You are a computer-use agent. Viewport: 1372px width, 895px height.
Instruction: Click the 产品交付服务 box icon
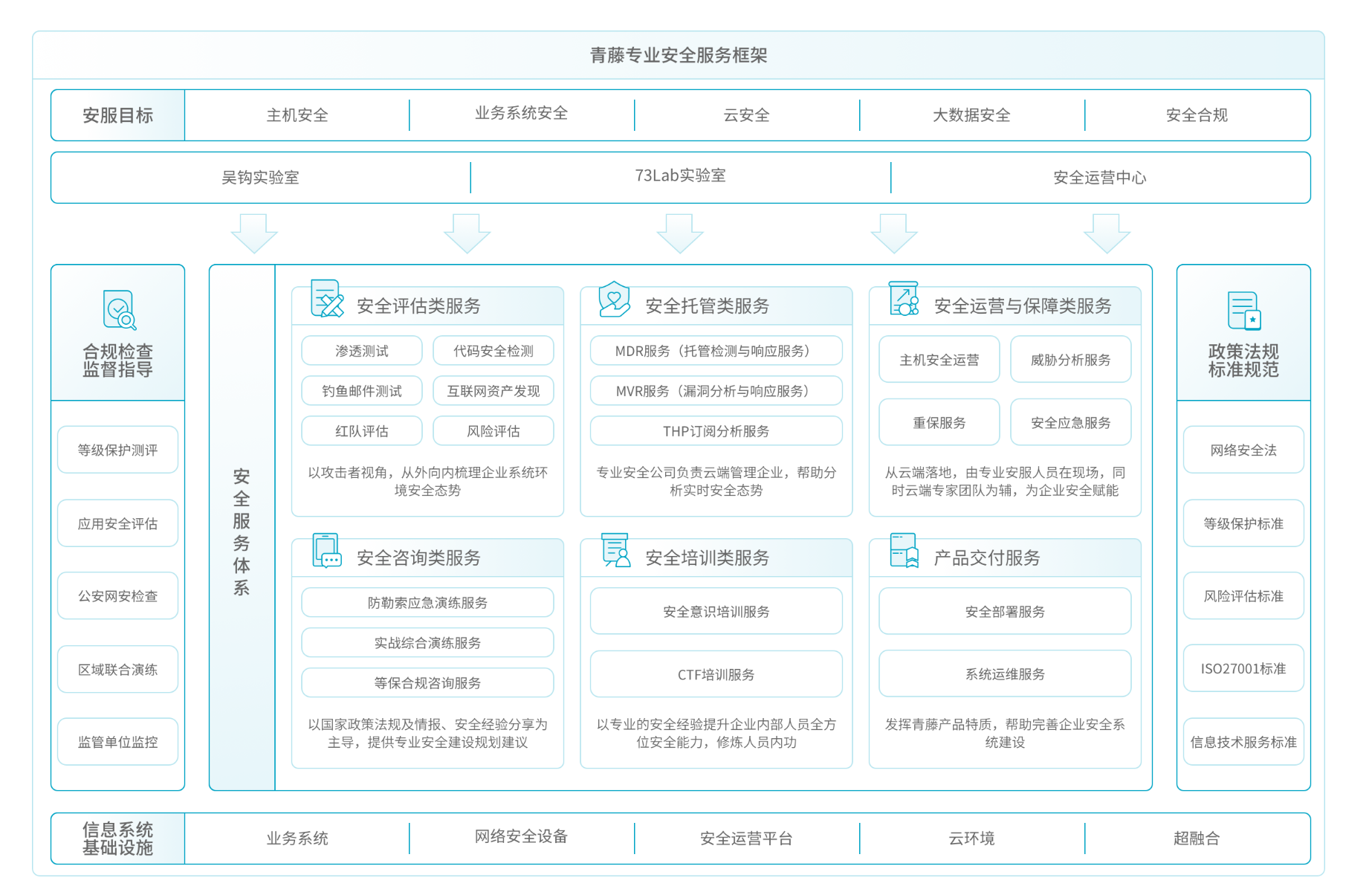905,551
